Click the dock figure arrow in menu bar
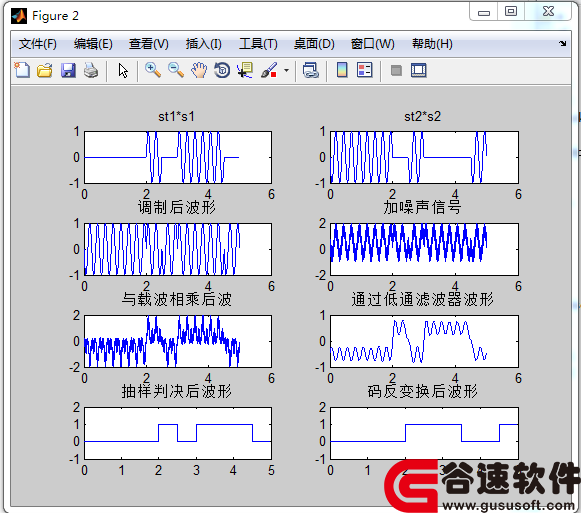The width and height of the screenshot is (581, 513). [x=563, y=43]
